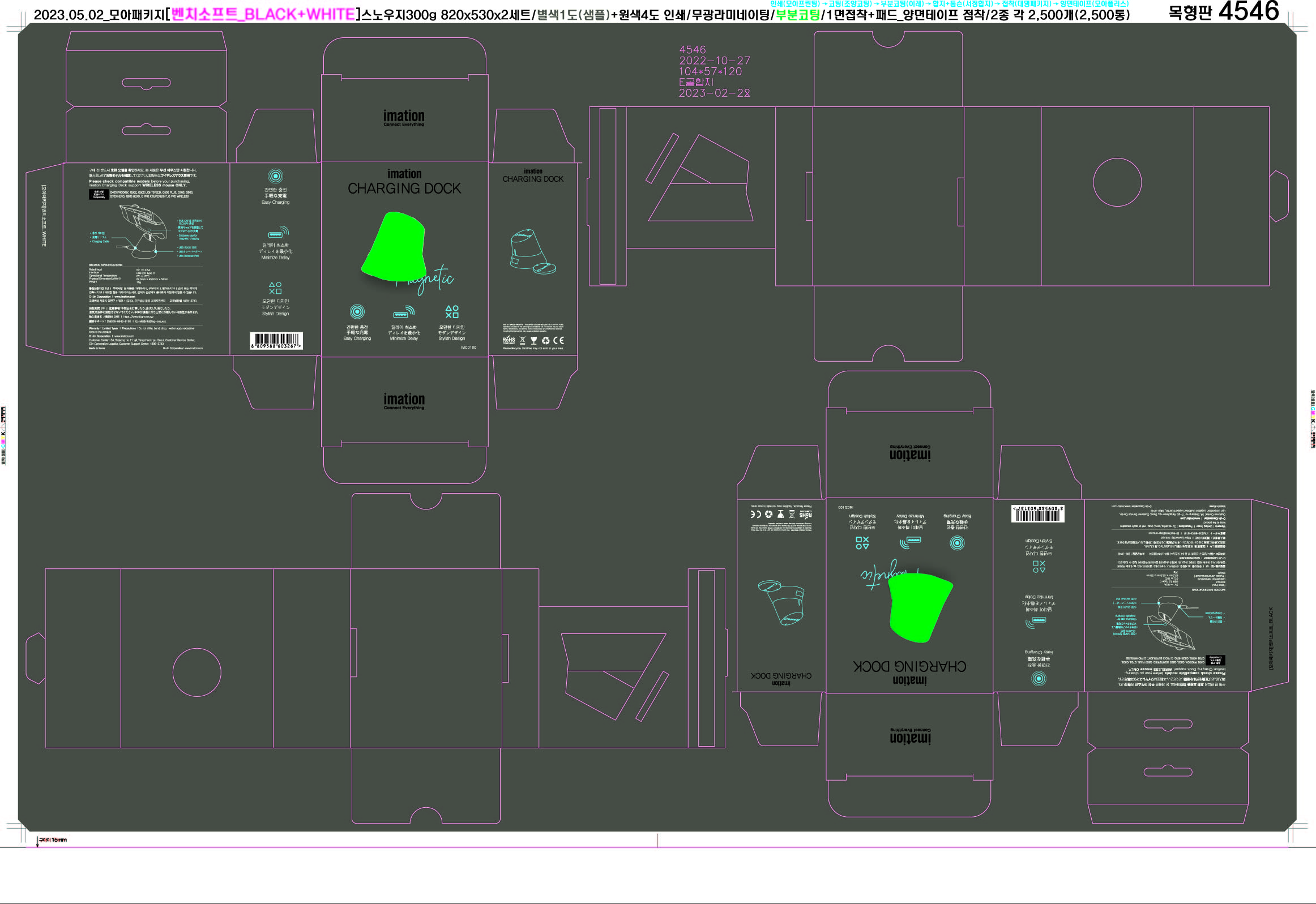Click the large circle cutout in upper right insert
The width and height of the screenshot is (1316, 904).
(x=1117, y=182)
